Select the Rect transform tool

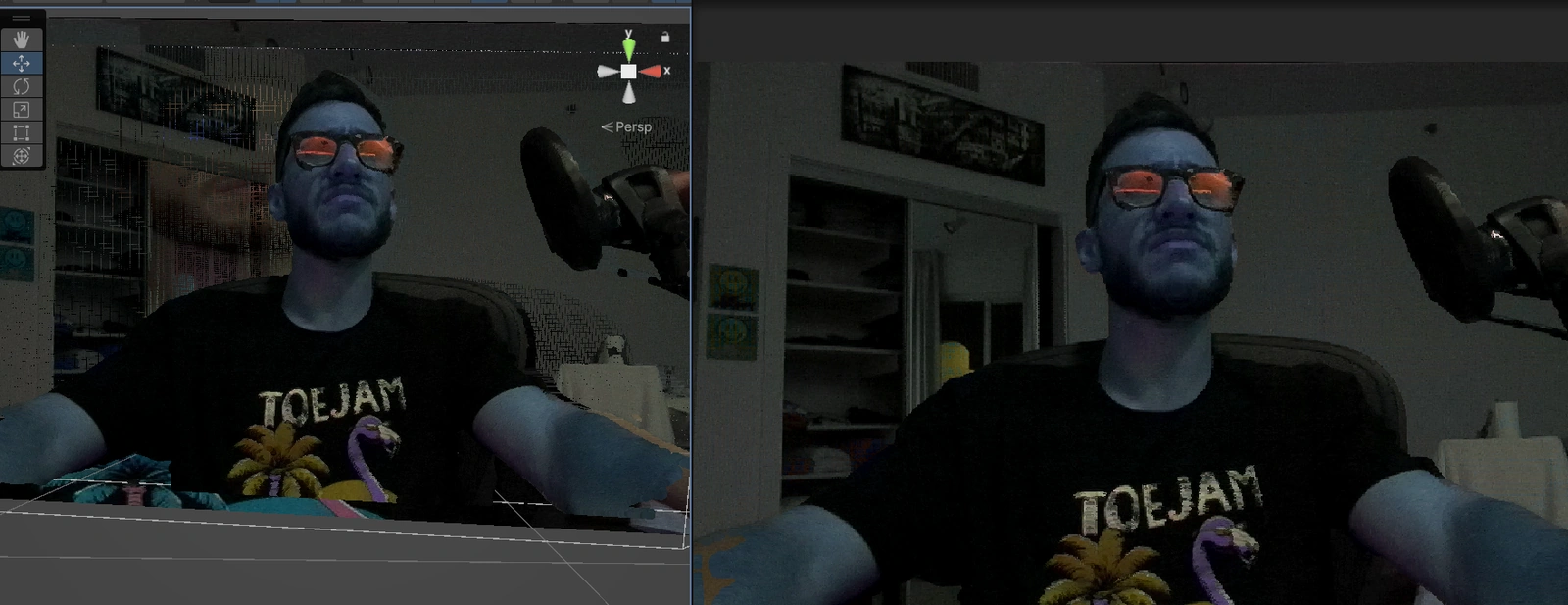pos(21,132)
